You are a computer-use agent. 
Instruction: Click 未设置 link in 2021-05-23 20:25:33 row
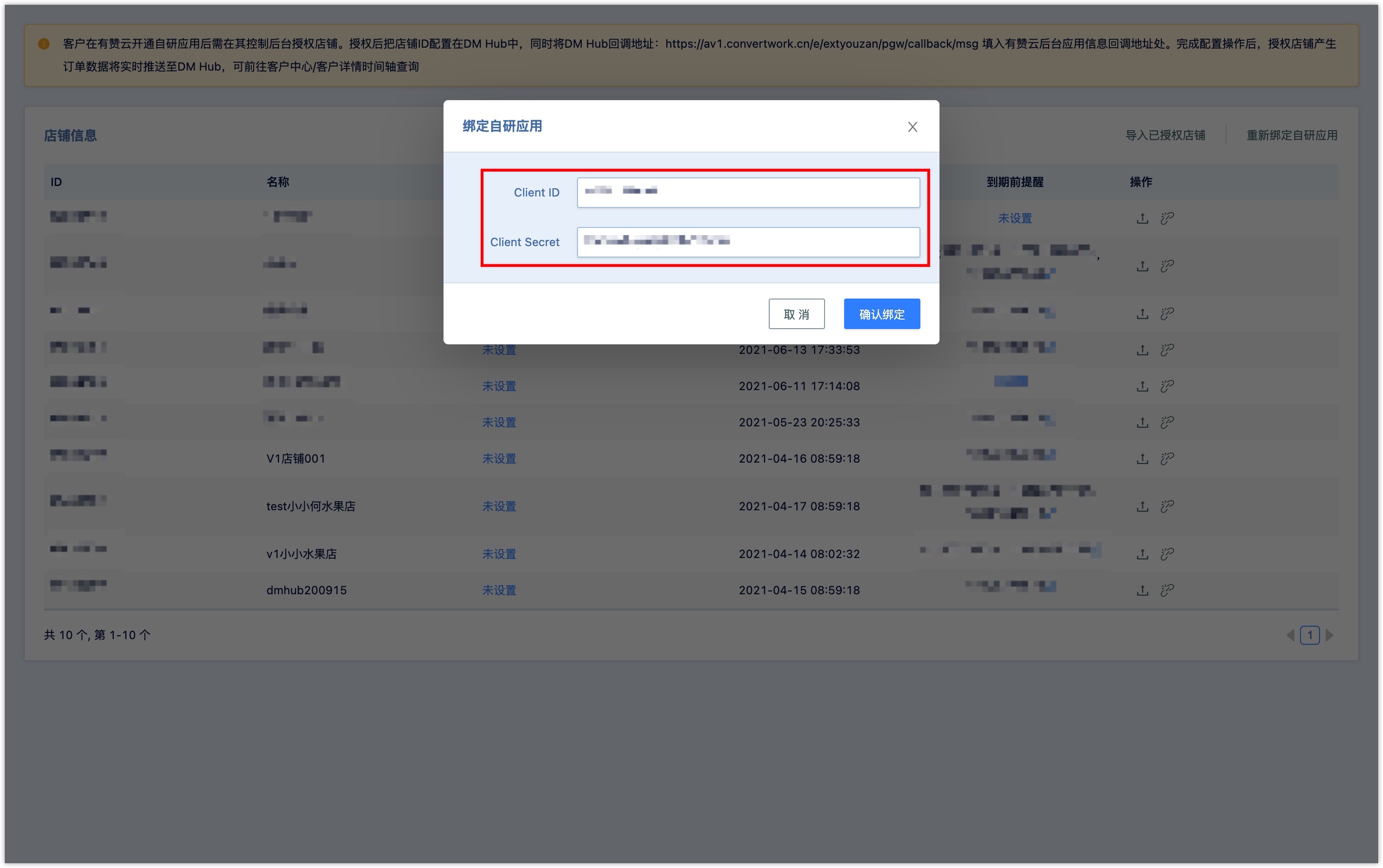point(499,422)
